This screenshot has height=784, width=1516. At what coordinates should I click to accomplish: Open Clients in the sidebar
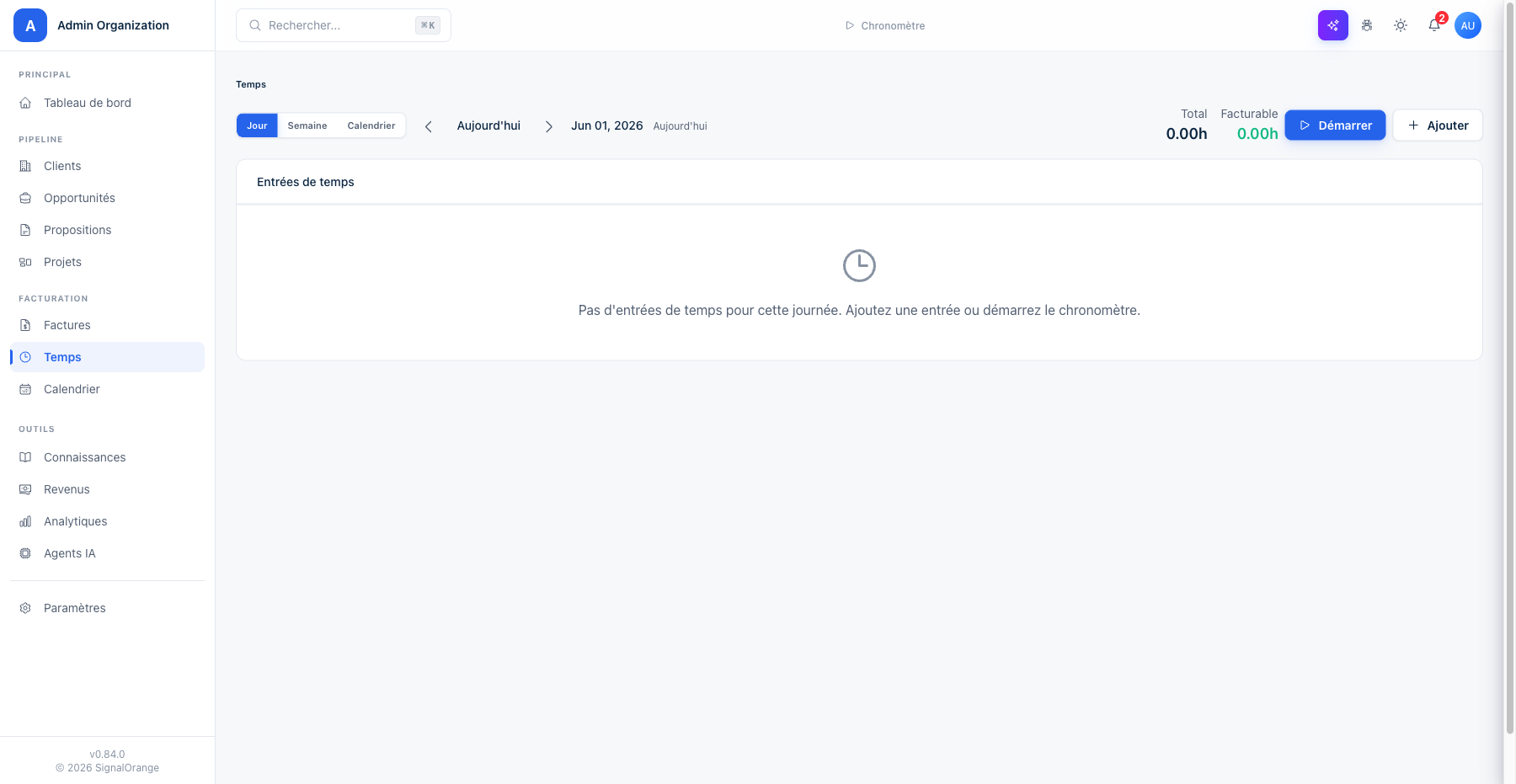[x=107, y=166]
